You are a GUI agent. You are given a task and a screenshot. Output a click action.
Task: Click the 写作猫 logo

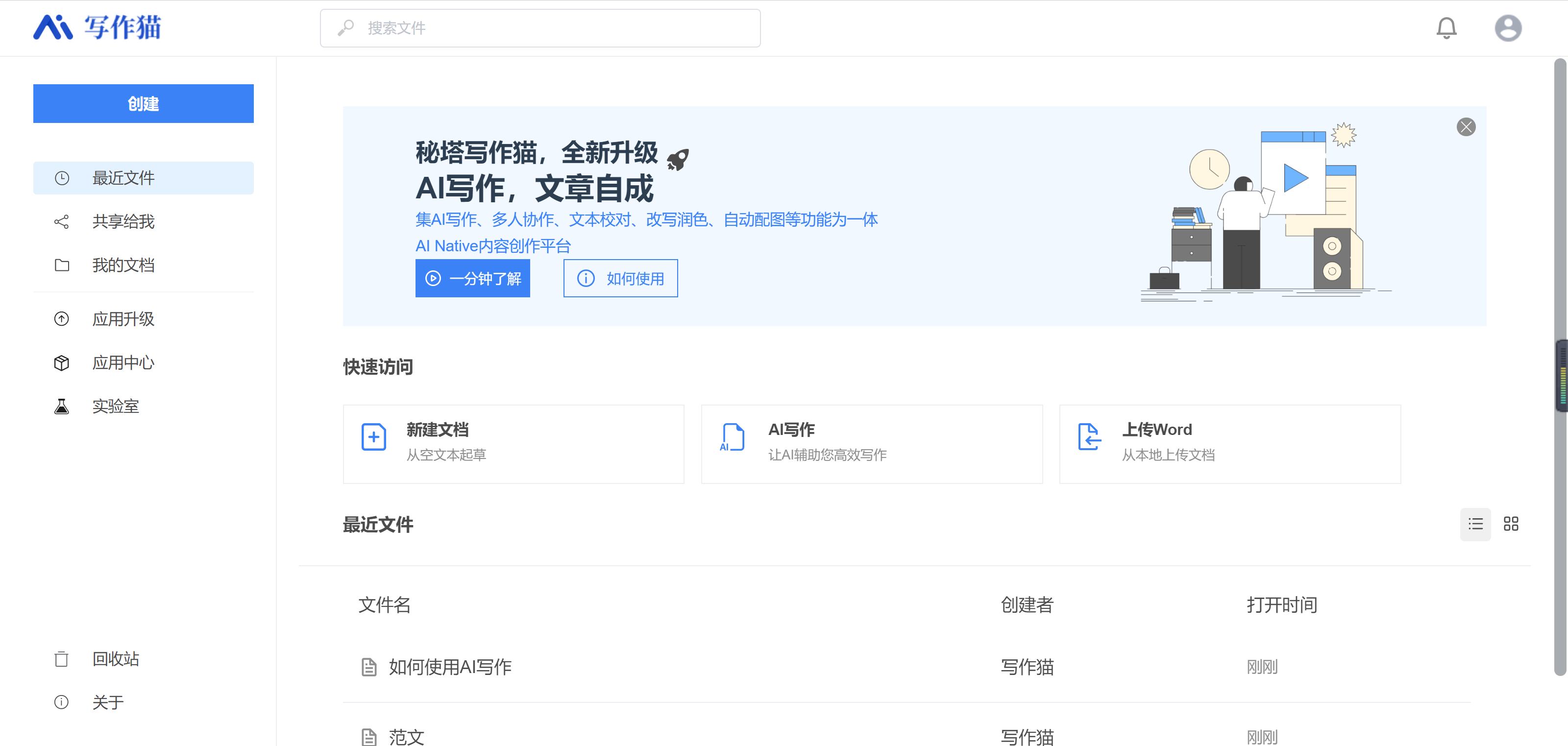98,27
